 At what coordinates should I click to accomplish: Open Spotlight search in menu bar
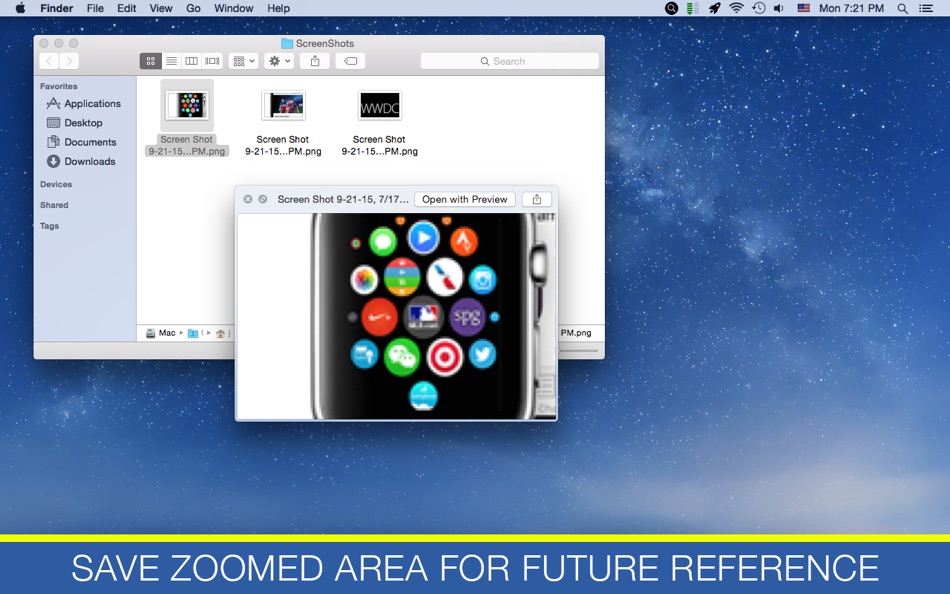903,8
